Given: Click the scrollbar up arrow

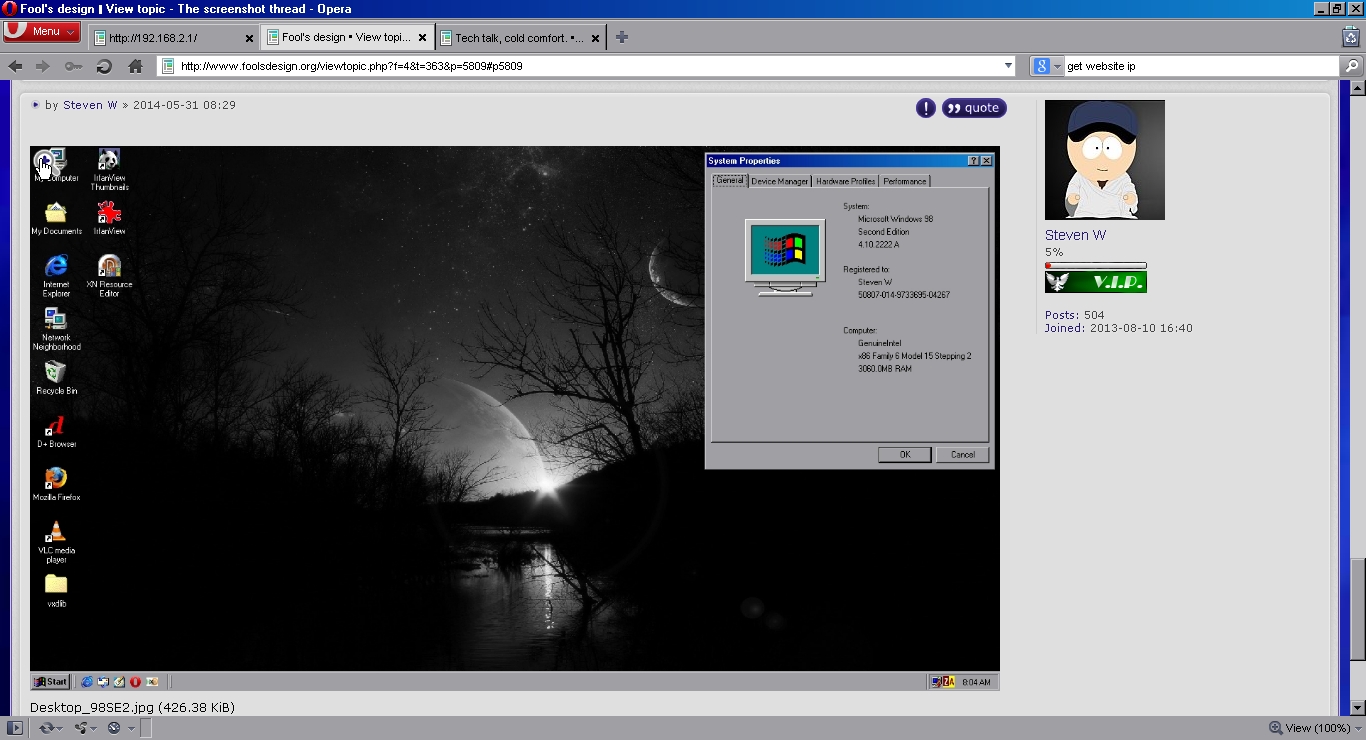Looking at the screenshot, I should click(1357, 88).
